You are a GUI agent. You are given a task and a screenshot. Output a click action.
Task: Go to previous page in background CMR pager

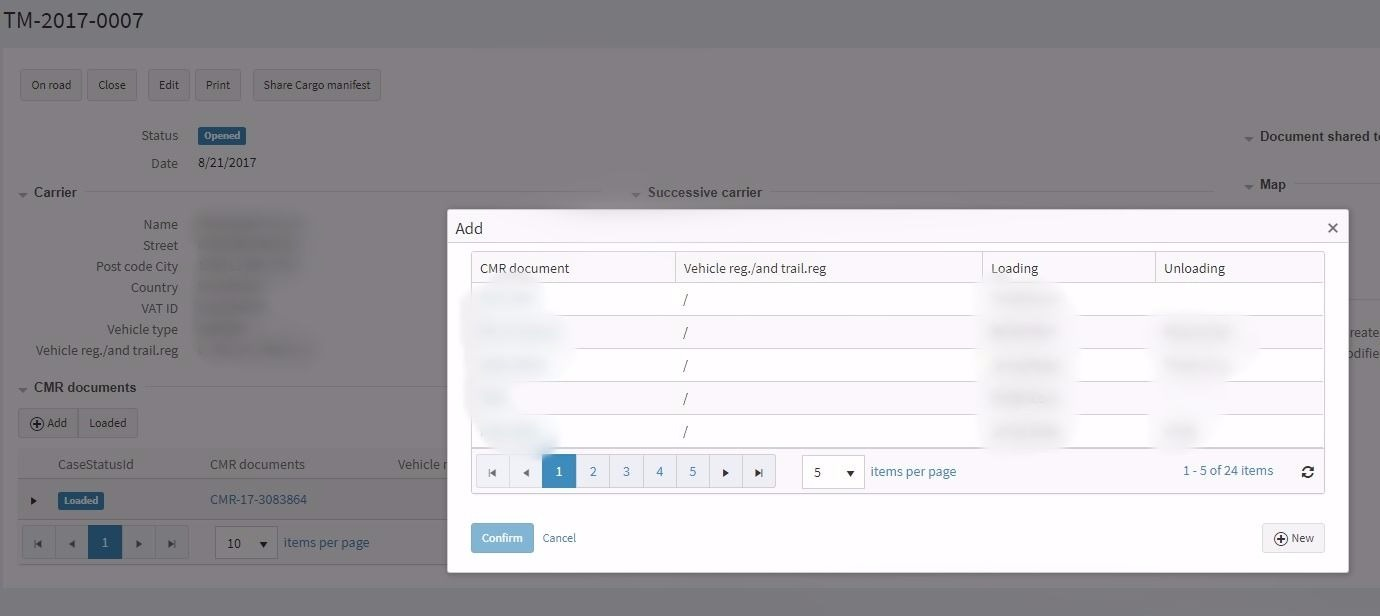(x=71, y=543)
